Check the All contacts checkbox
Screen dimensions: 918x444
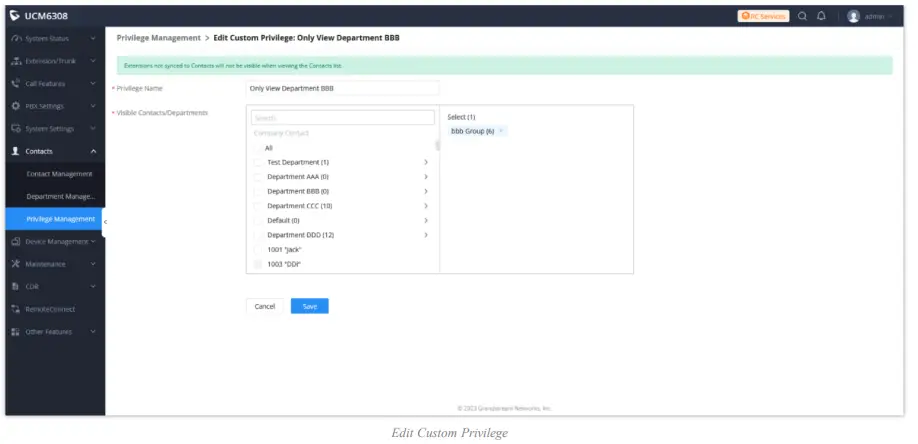pyautogui.click(x=258, y=148)
